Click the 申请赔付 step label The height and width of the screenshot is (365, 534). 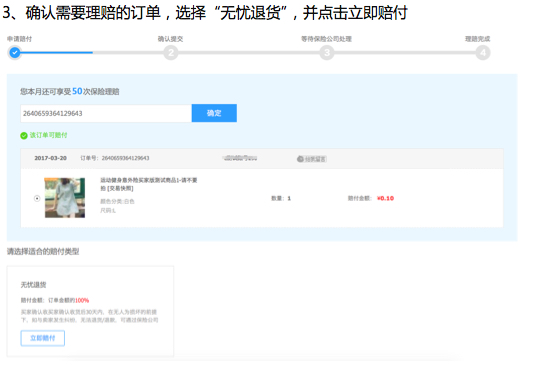click(x=19, y=39)
